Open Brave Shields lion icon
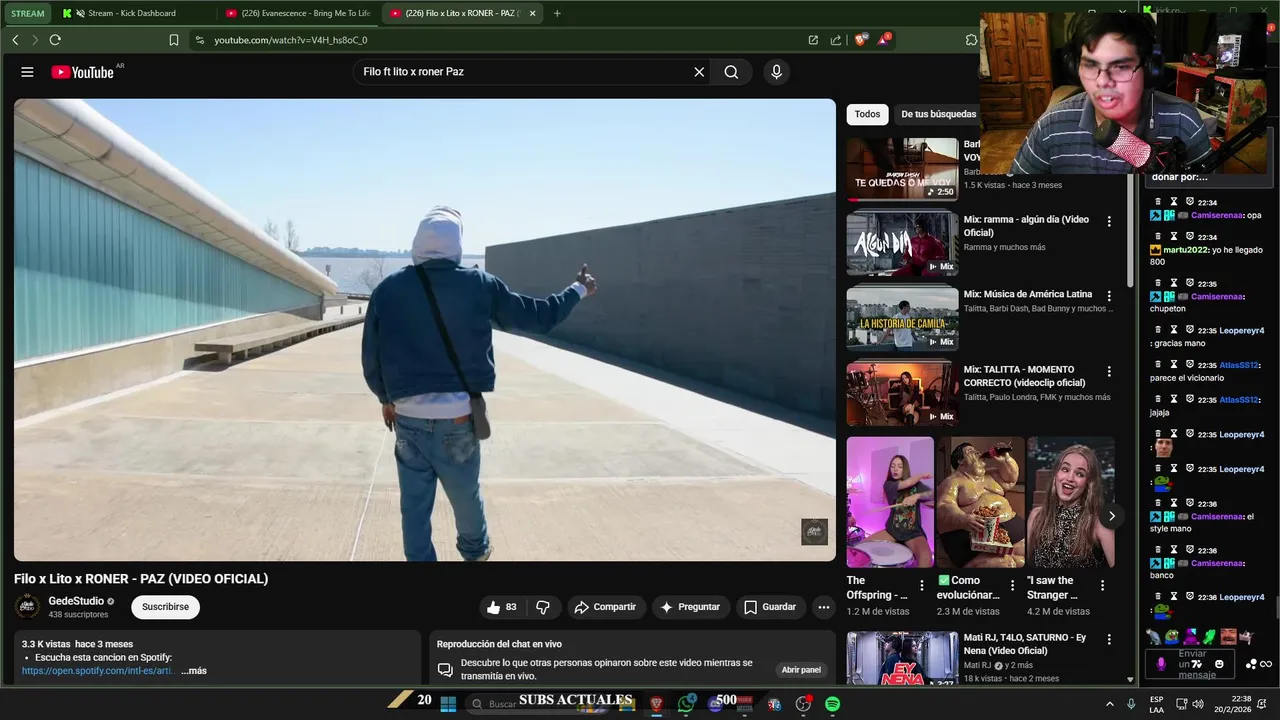The width and height of the screenshot is (1280, 720). (x=861, y=40)
